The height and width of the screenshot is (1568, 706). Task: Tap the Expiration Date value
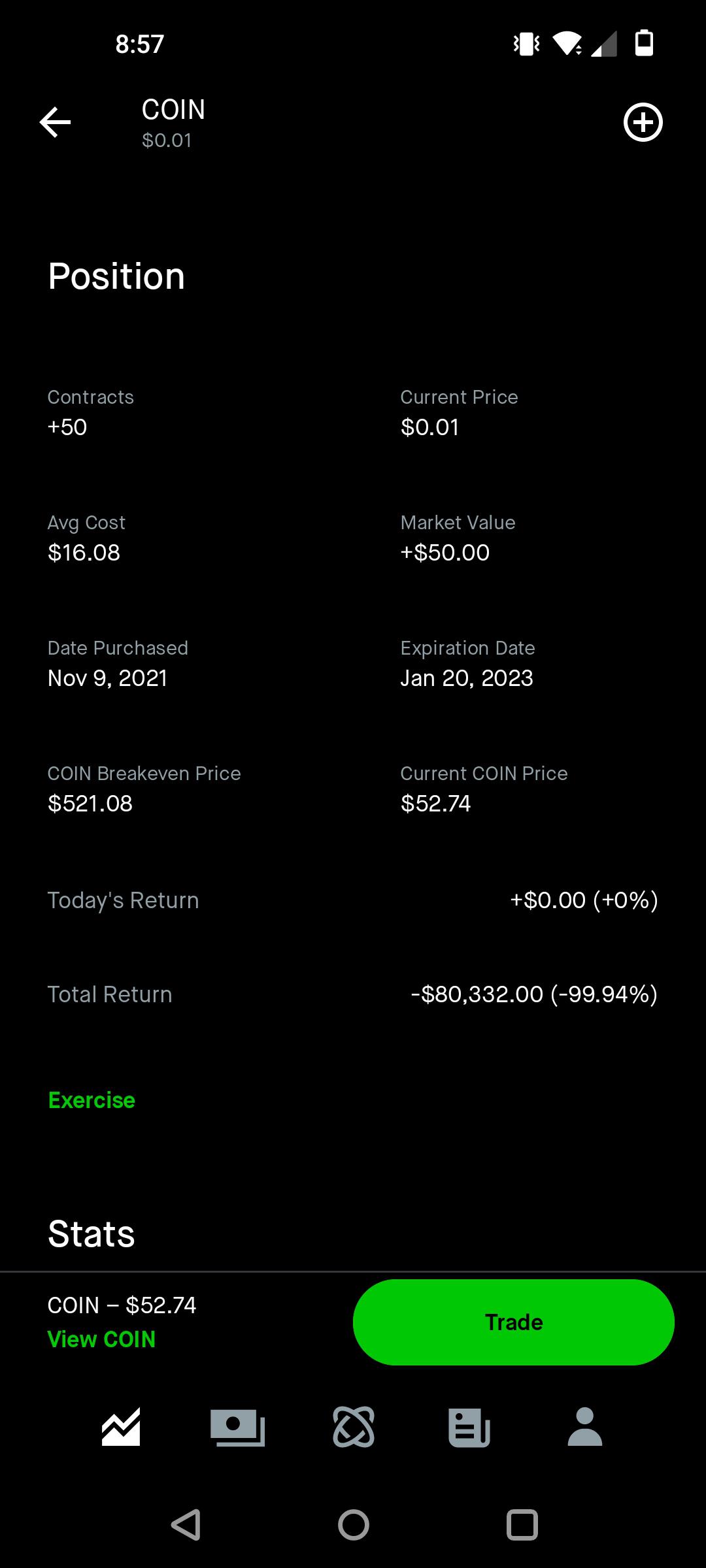pos(467,678)
